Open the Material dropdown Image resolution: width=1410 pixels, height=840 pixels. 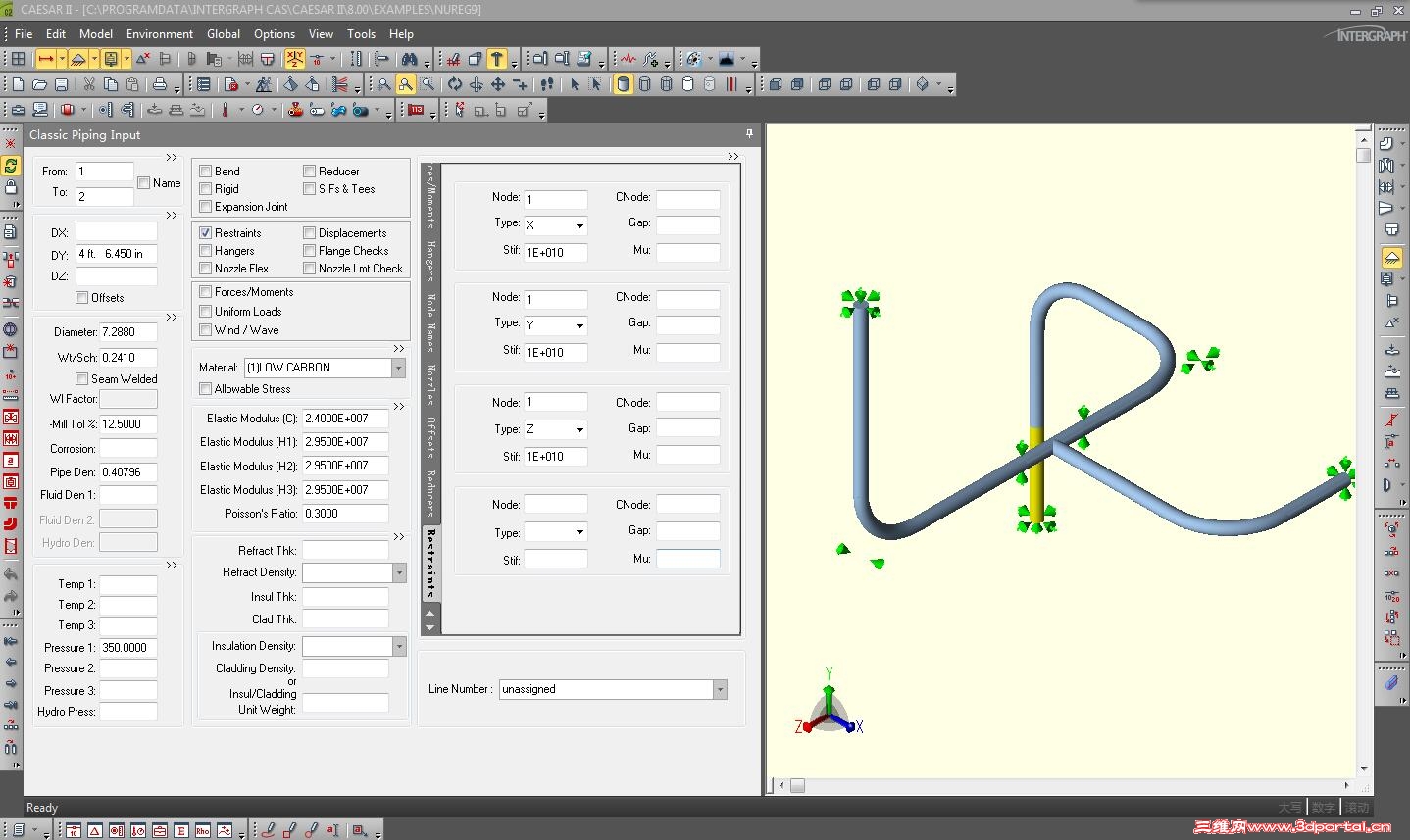[x=398, y=369]
